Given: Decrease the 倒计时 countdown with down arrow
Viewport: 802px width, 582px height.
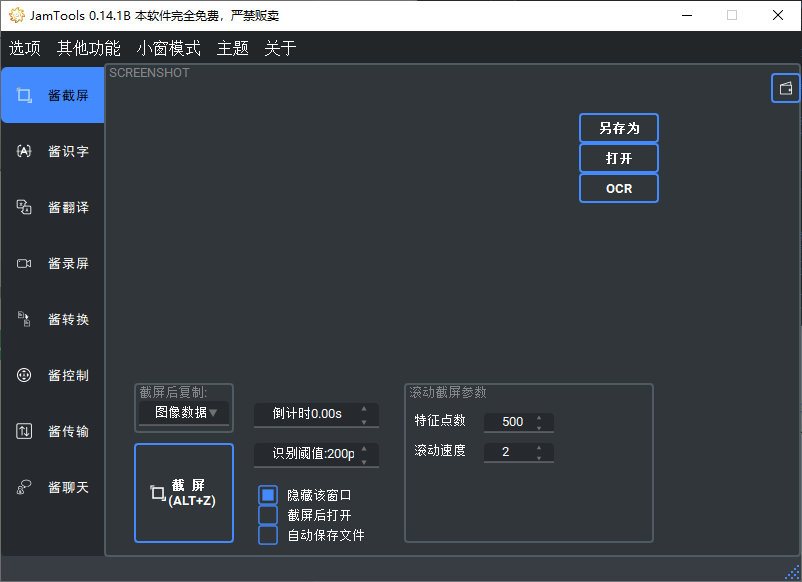Looking at the screenshot, I should coord(364,422).
